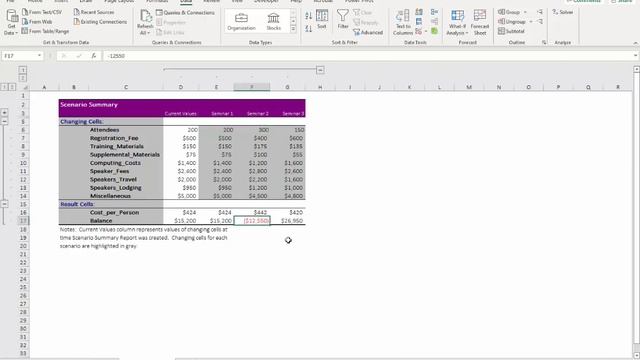
Task: Open the Help ribbon tab
Action: point(296,2)
